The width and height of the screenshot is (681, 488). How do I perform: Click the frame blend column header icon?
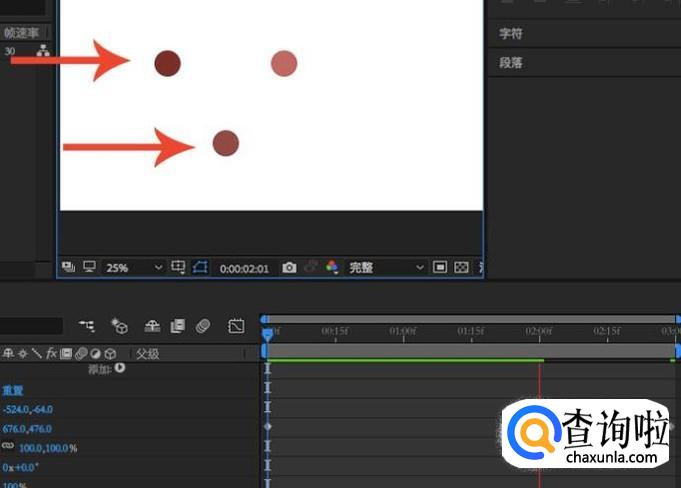coord(66,354)
